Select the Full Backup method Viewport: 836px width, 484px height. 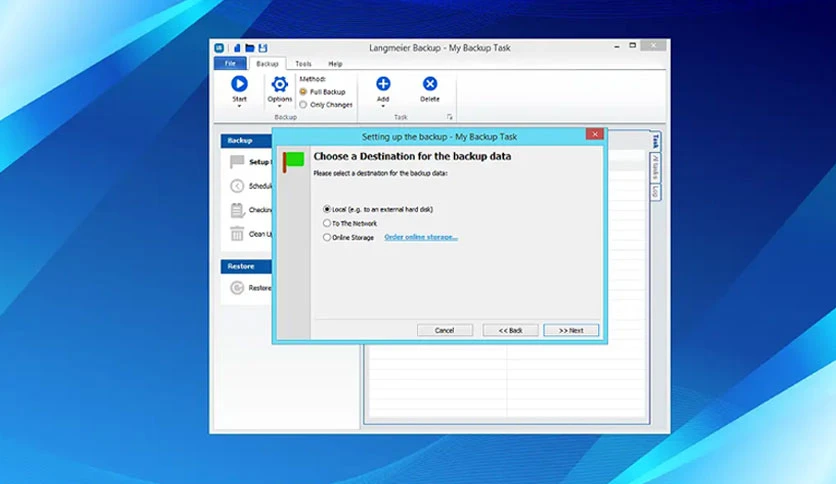click(x=323, y=92)
